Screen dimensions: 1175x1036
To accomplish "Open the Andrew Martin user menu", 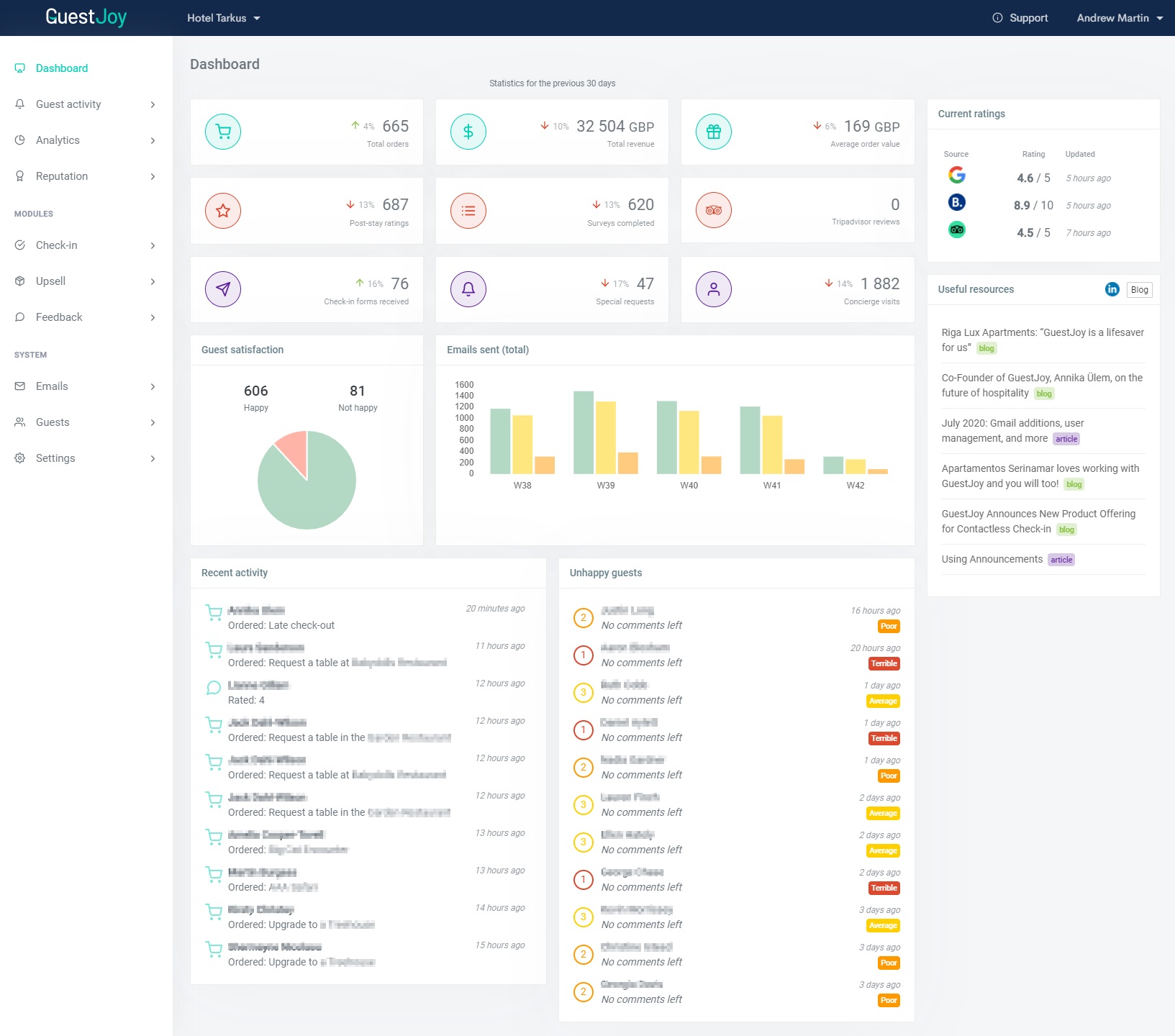I will point(1120,18).
